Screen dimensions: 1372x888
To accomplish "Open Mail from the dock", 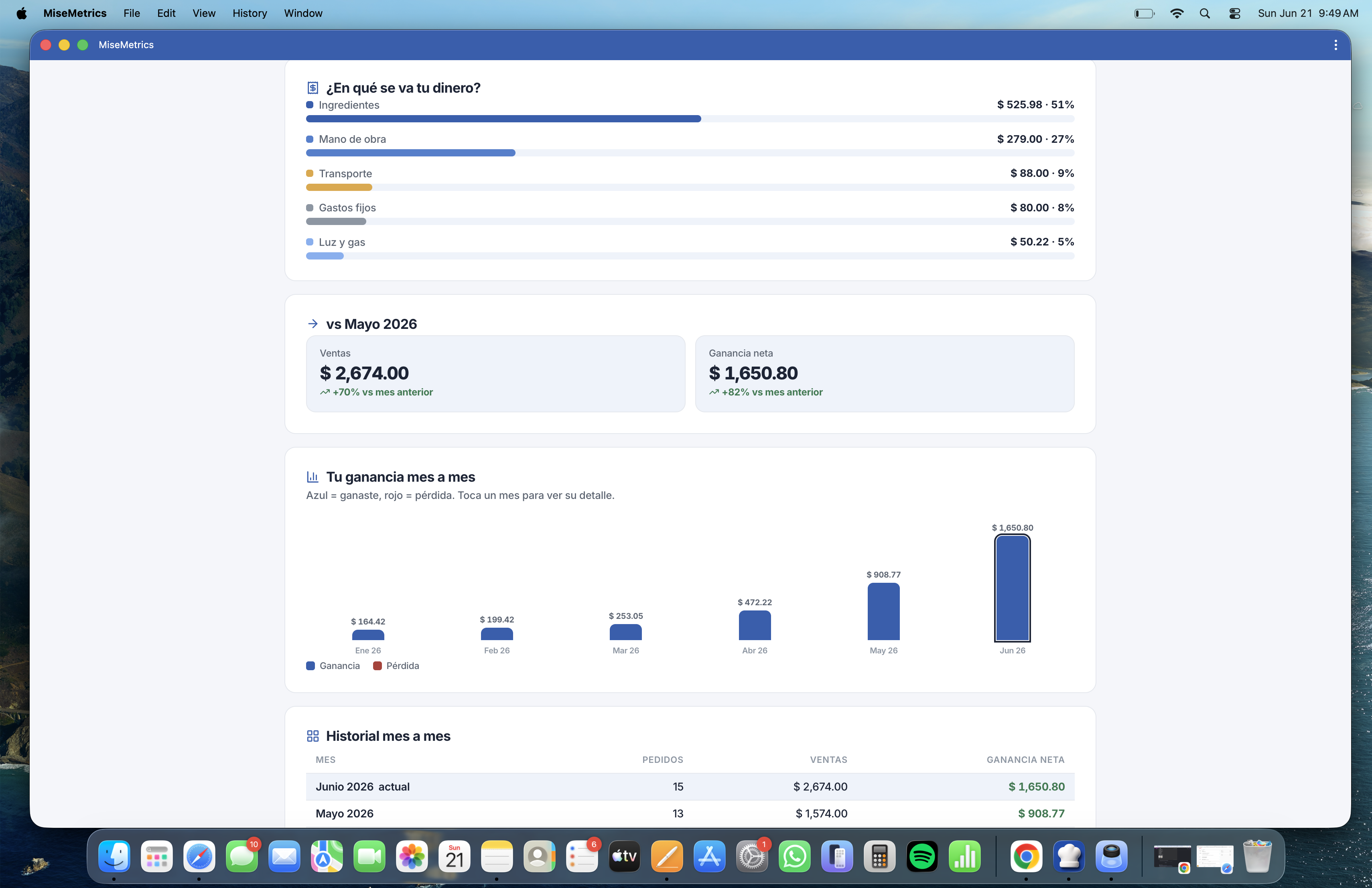I will click(284, 856).
